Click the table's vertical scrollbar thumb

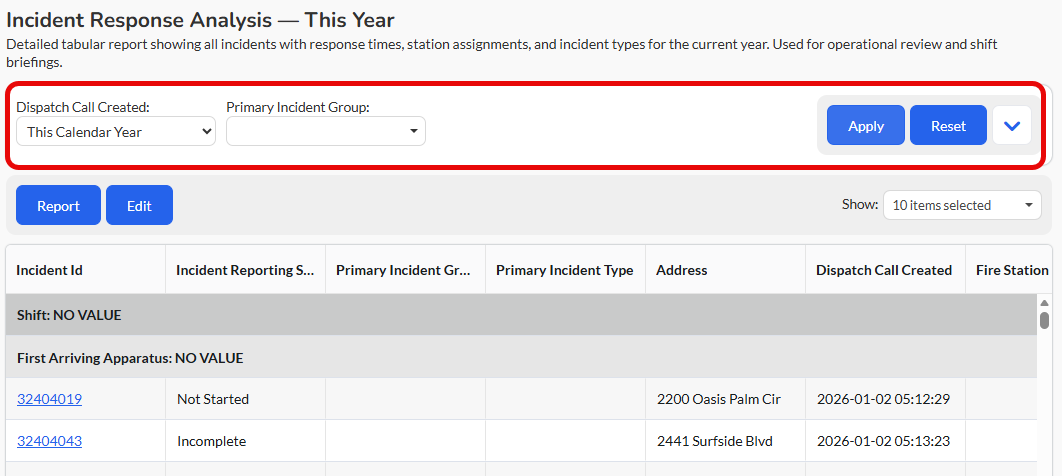(1044, 320)
